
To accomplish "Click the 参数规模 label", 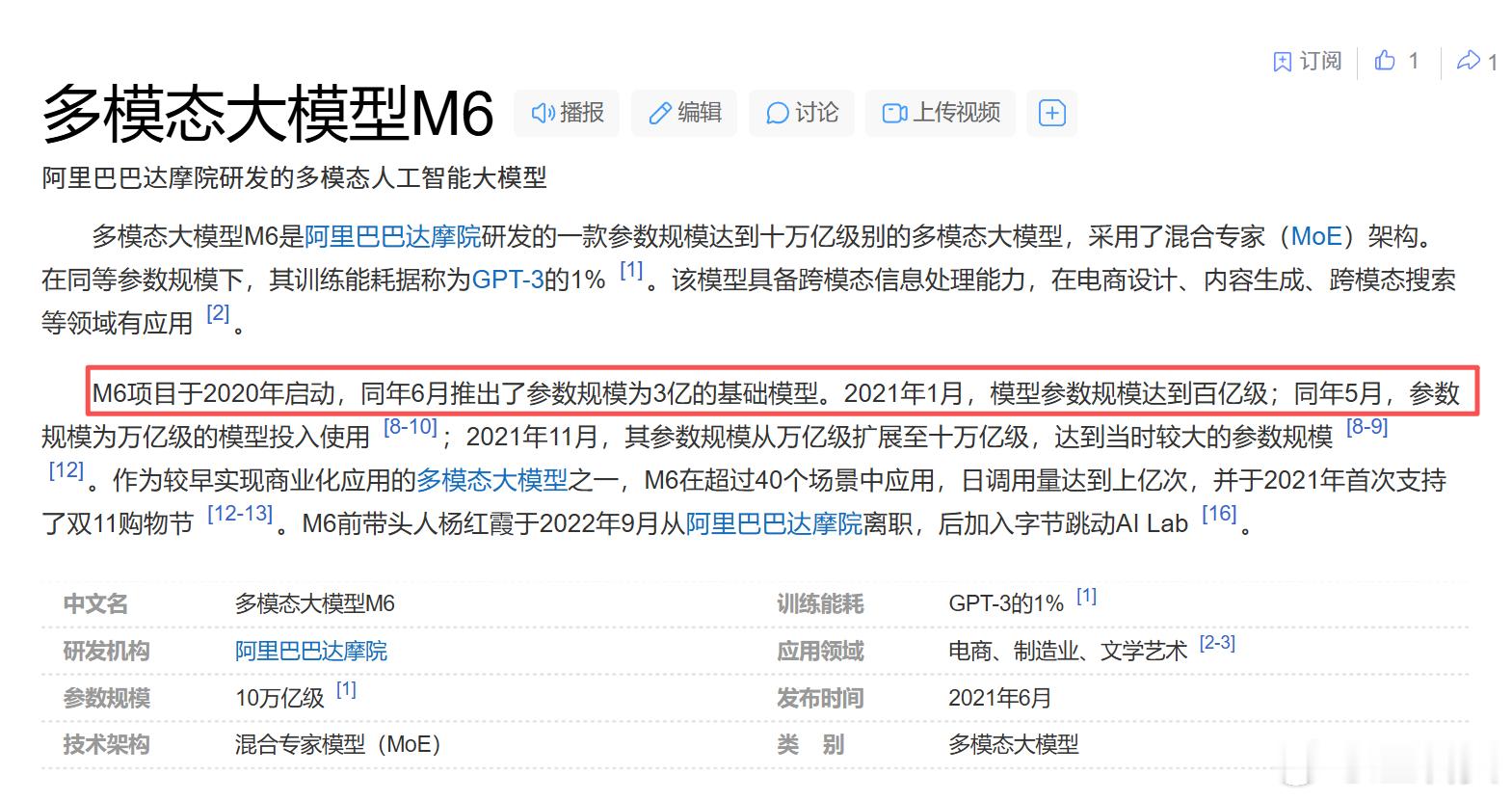I will tap(106, 698).
